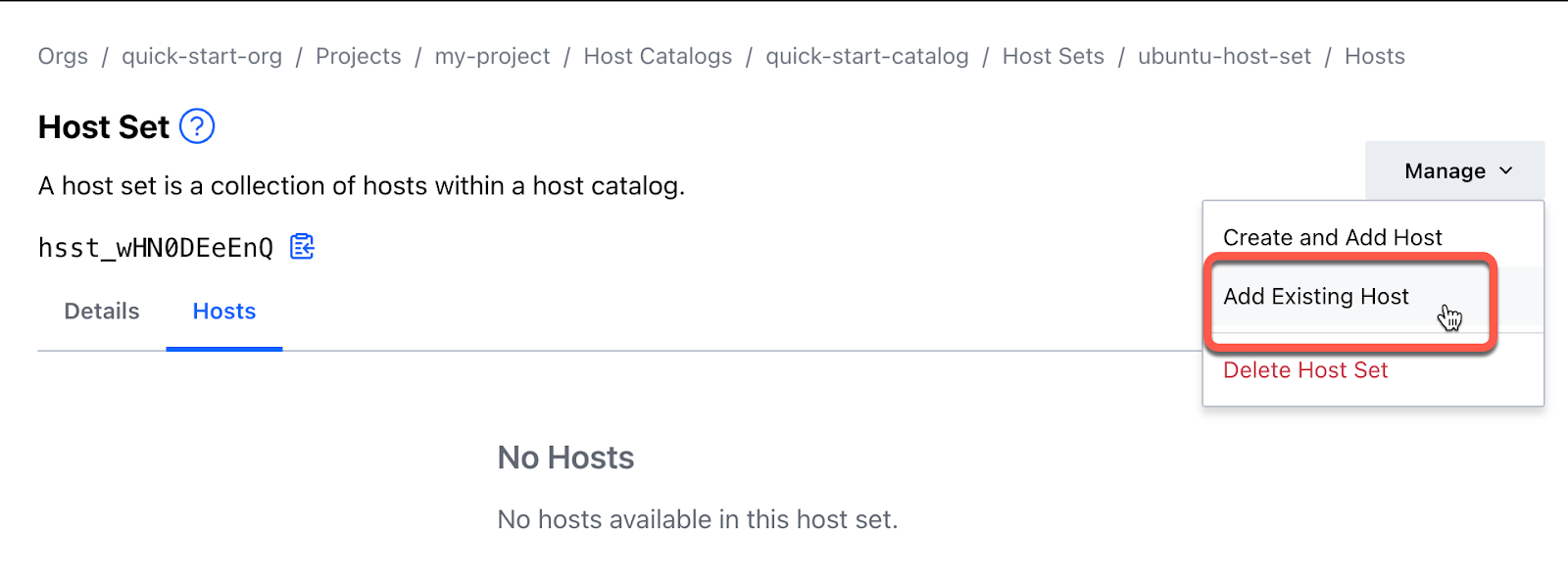1568x579 pixels.
Task: Open quick-start-catalog via the breadcrumb
Action: coord(867,56)
